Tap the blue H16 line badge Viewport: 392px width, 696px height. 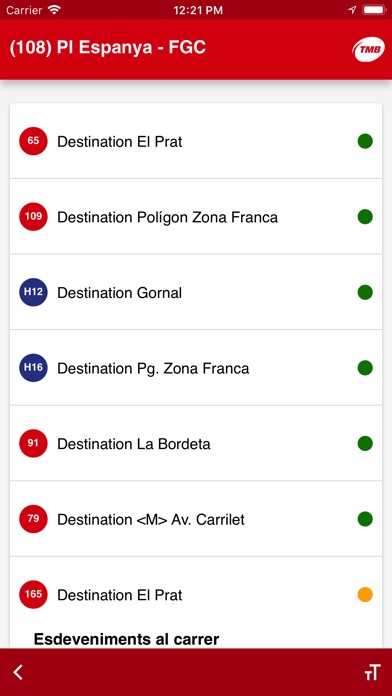[33, 368]
